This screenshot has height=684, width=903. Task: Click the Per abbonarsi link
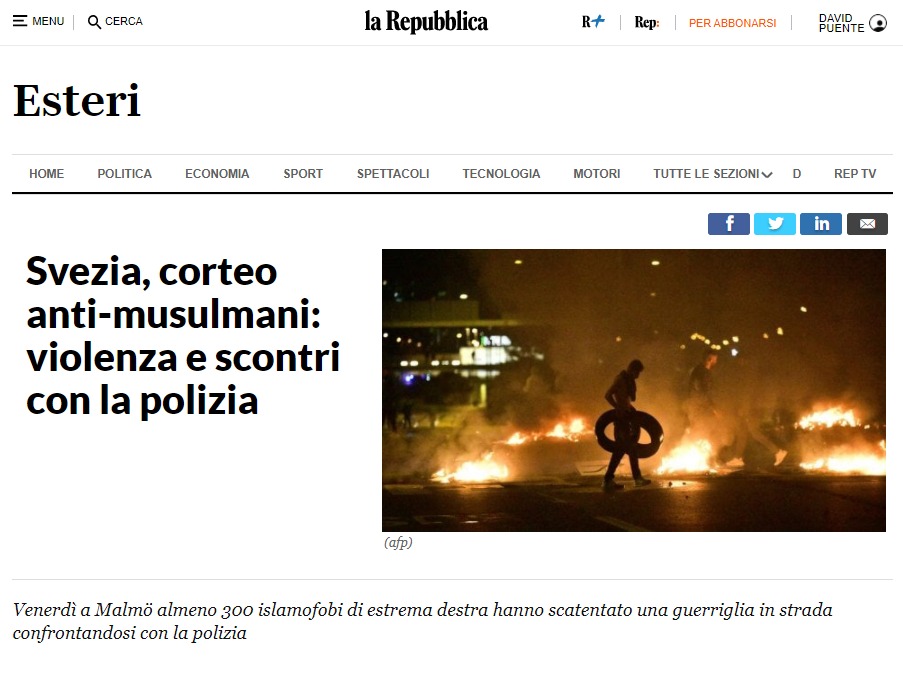[x=733, y=23]
